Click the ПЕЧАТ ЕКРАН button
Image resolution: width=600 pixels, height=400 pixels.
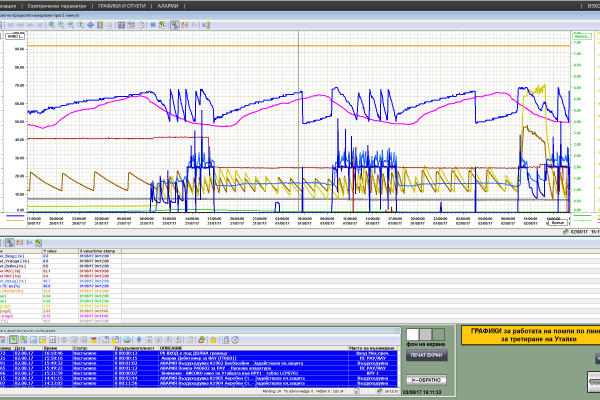coord(426,355)
